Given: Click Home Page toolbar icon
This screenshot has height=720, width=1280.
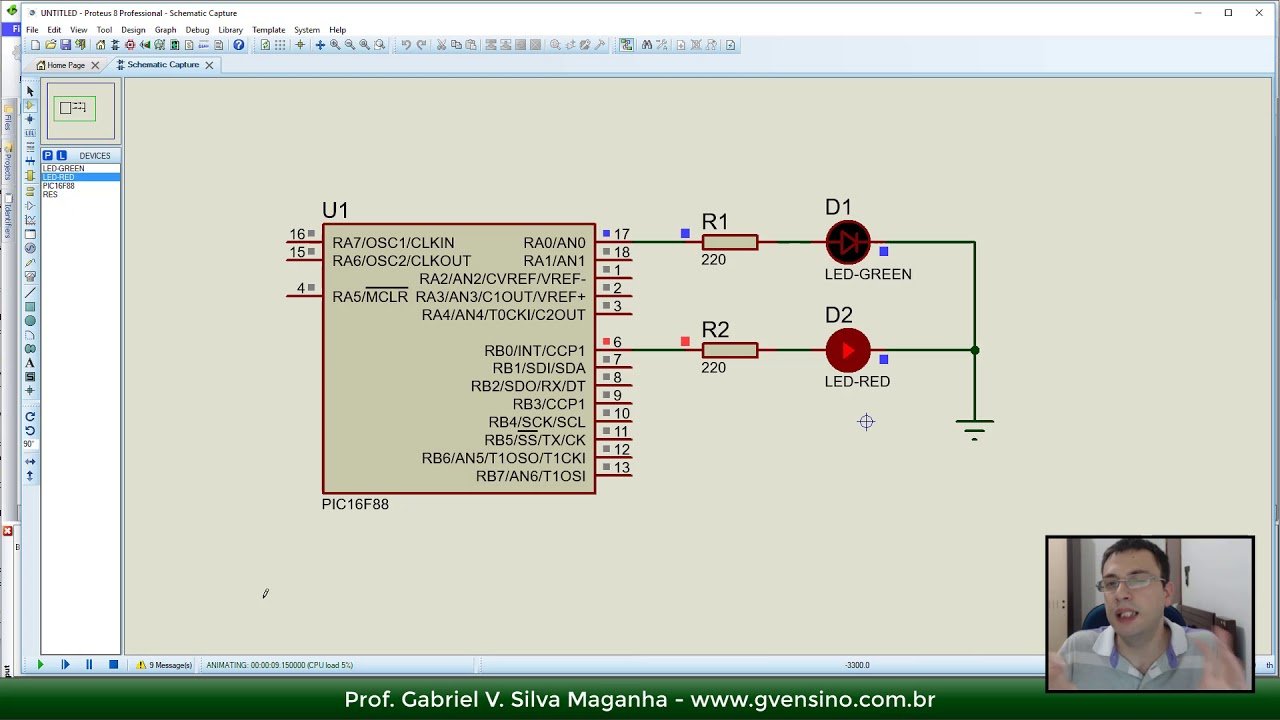Looking at the screenshot, I should pyautogui.click(x=100, y=45).
